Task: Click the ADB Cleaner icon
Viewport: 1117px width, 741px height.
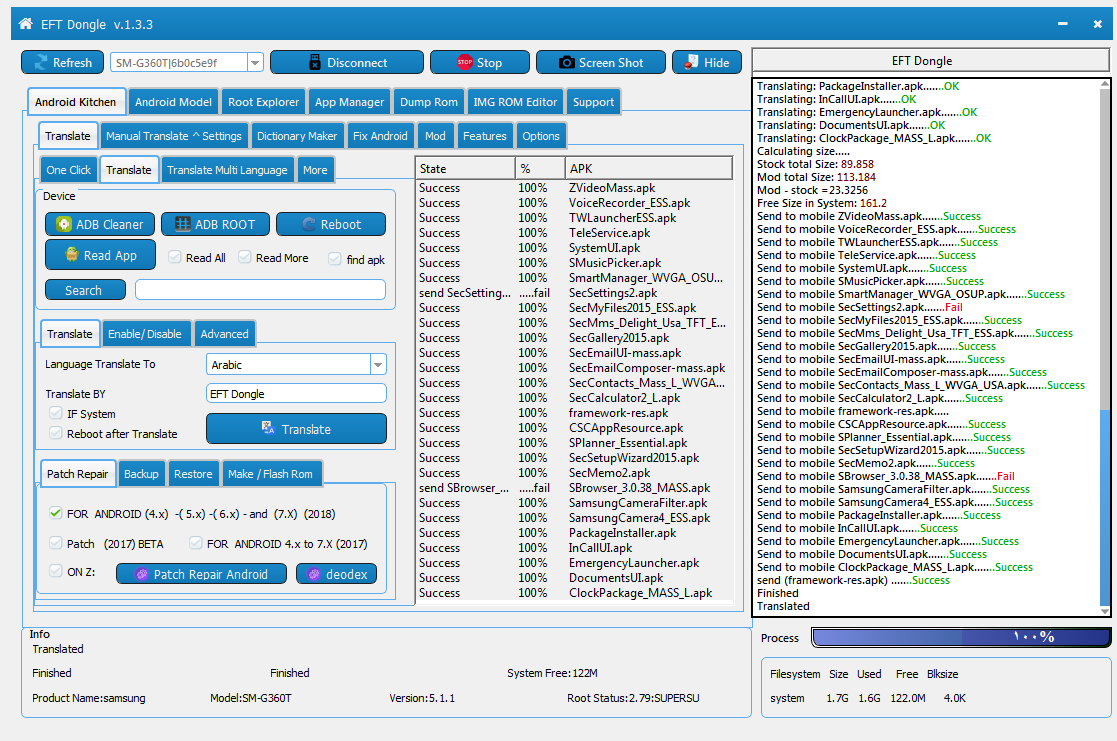Action: (64, 224)
